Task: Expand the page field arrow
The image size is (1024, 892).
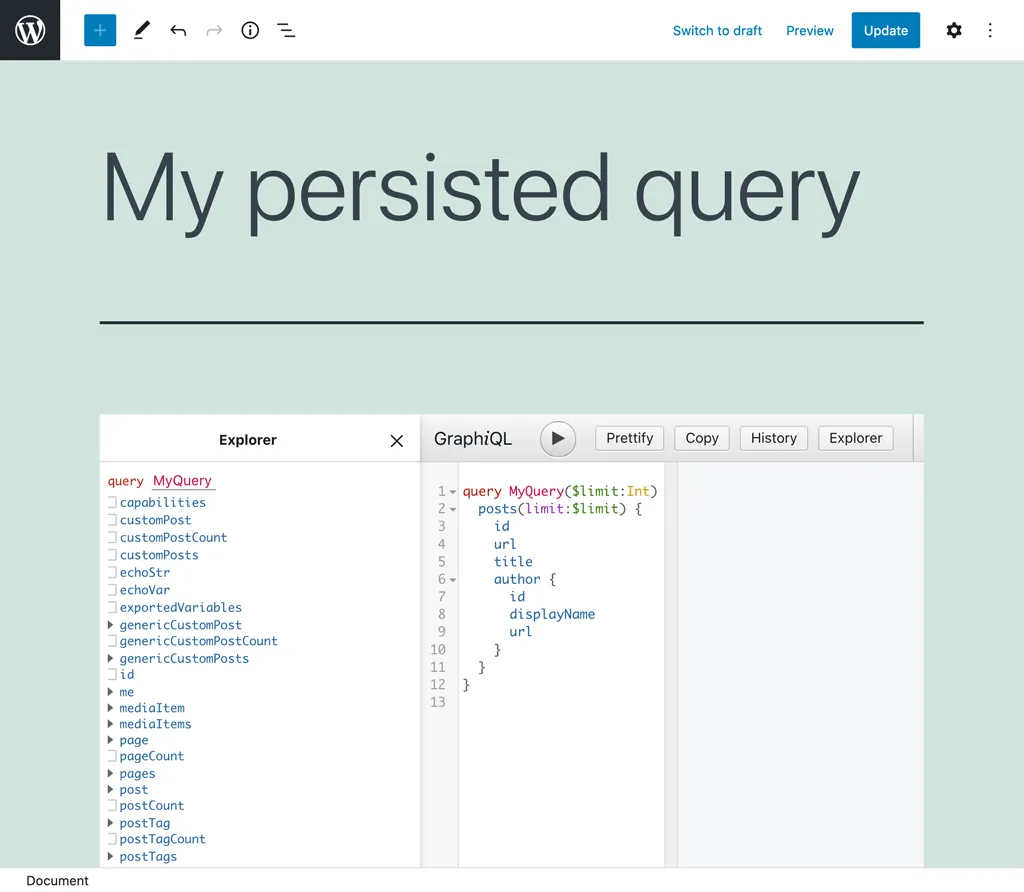Action: (110, 740)
